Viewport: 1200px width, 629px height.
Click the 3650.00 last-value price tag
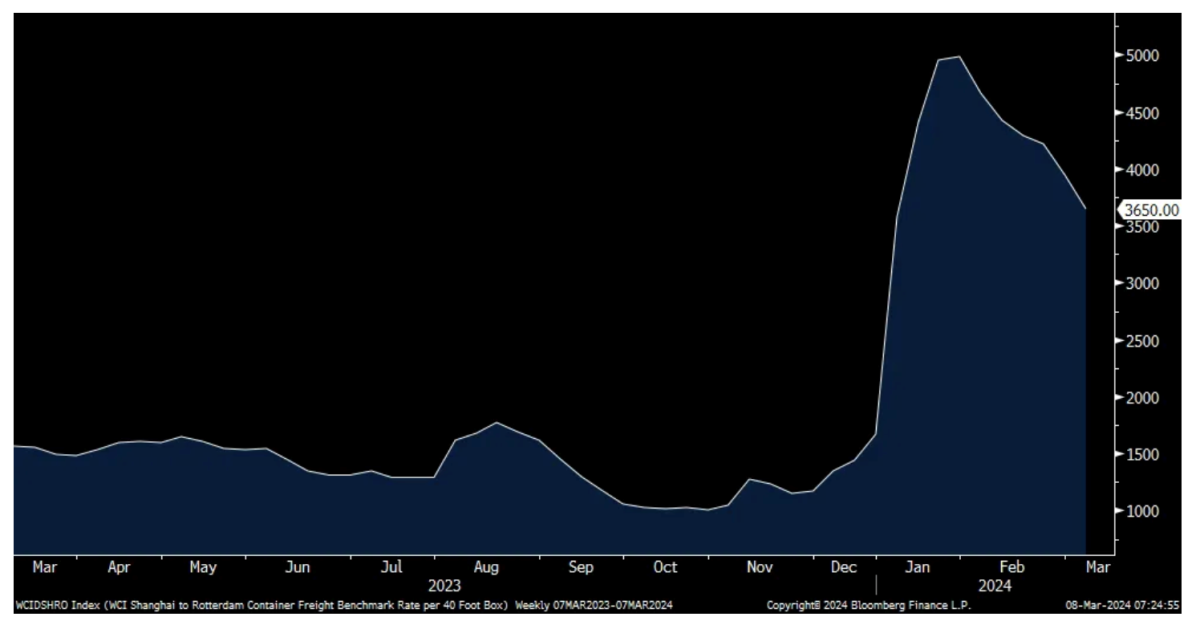click(1150, 210)
